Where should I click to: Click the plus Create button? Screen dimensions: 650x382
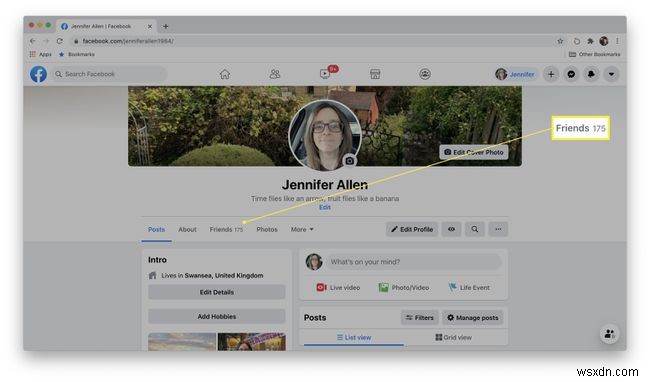[551, 74]
